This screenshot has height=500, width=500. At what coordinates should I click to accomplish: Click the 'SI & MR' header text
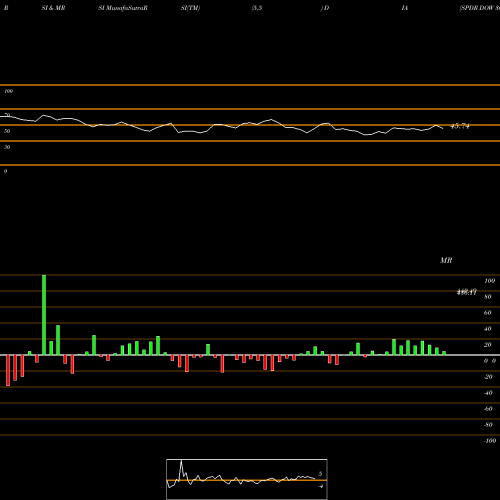pos(53,8)
